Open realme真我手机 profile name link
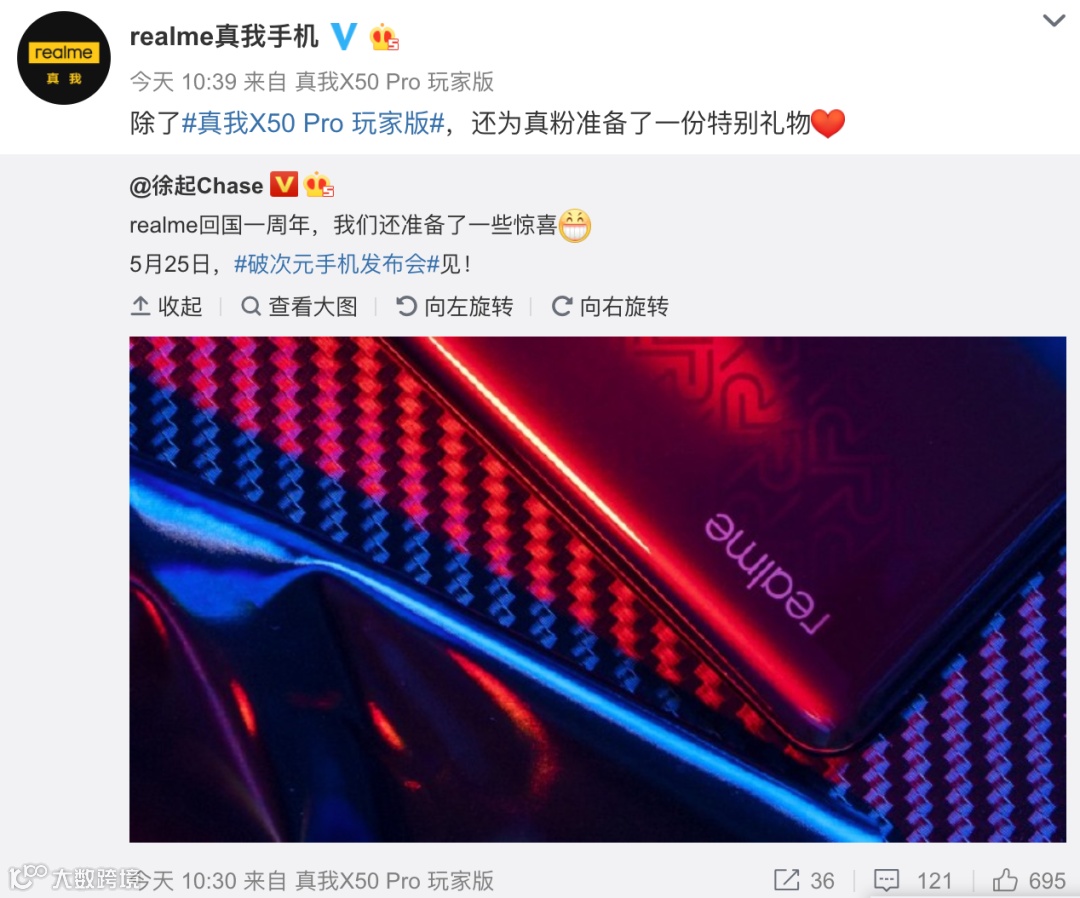 (x=224, y=36)
